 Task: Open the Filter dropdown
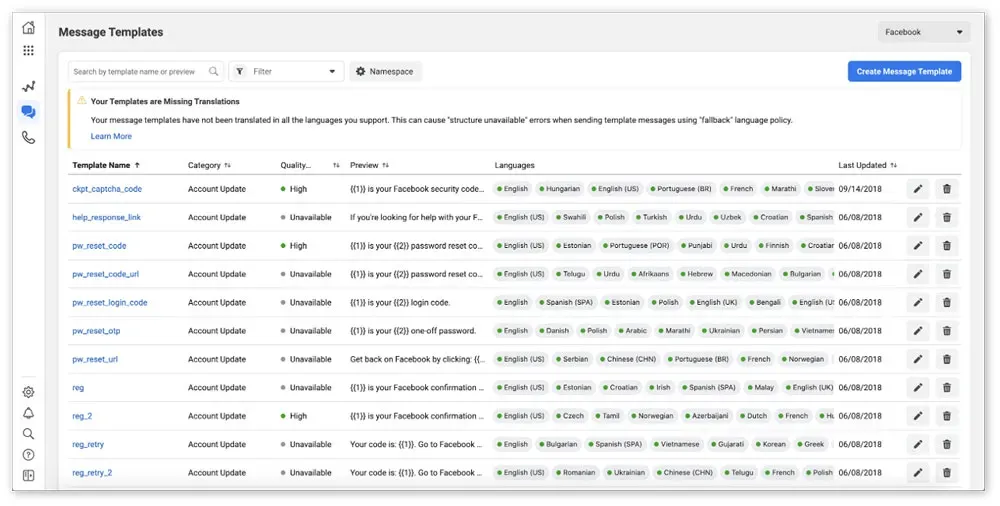[x=286, y=71]
